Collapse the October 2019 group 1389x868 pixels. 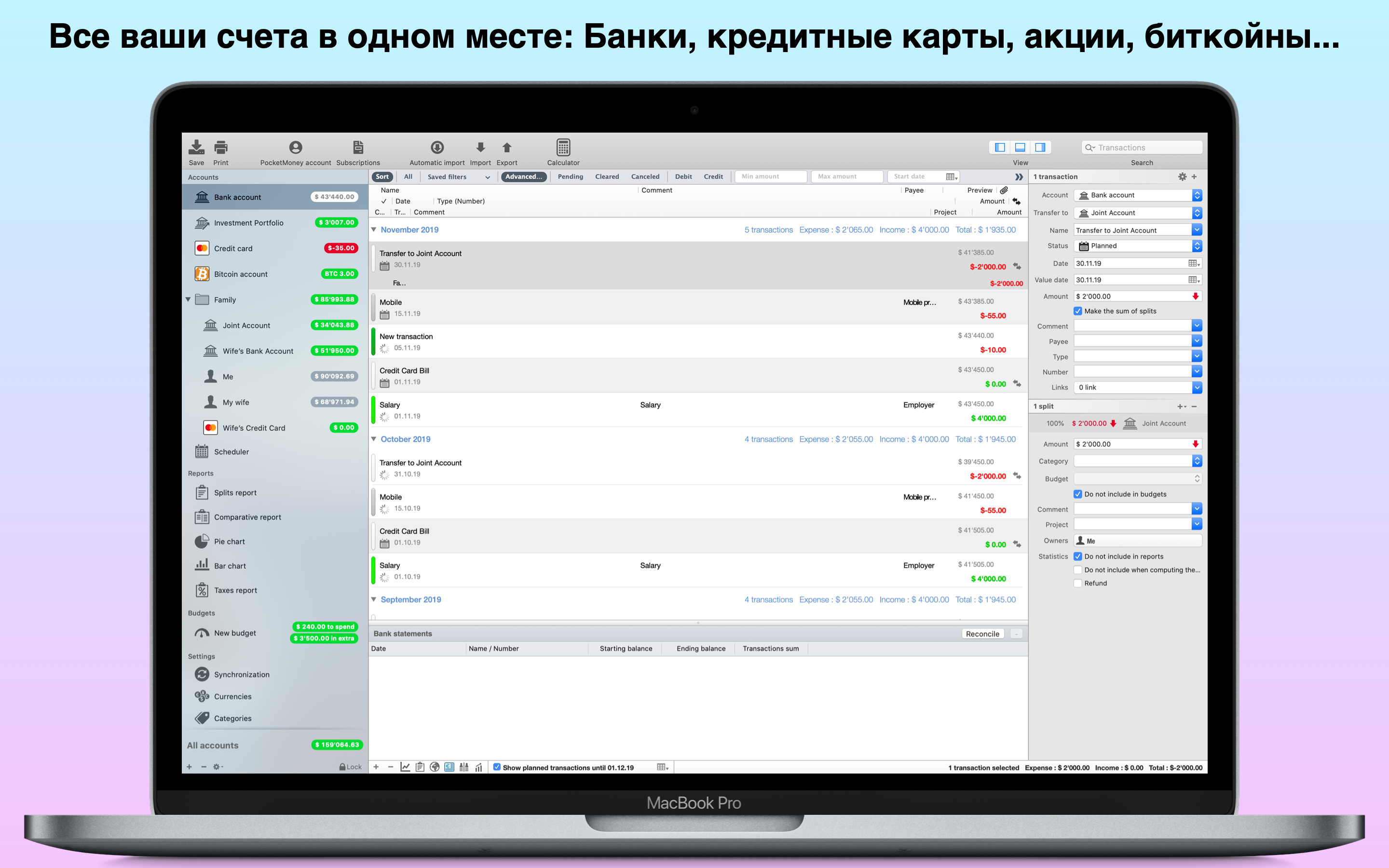pyautogui.click(x=374, y=439)
